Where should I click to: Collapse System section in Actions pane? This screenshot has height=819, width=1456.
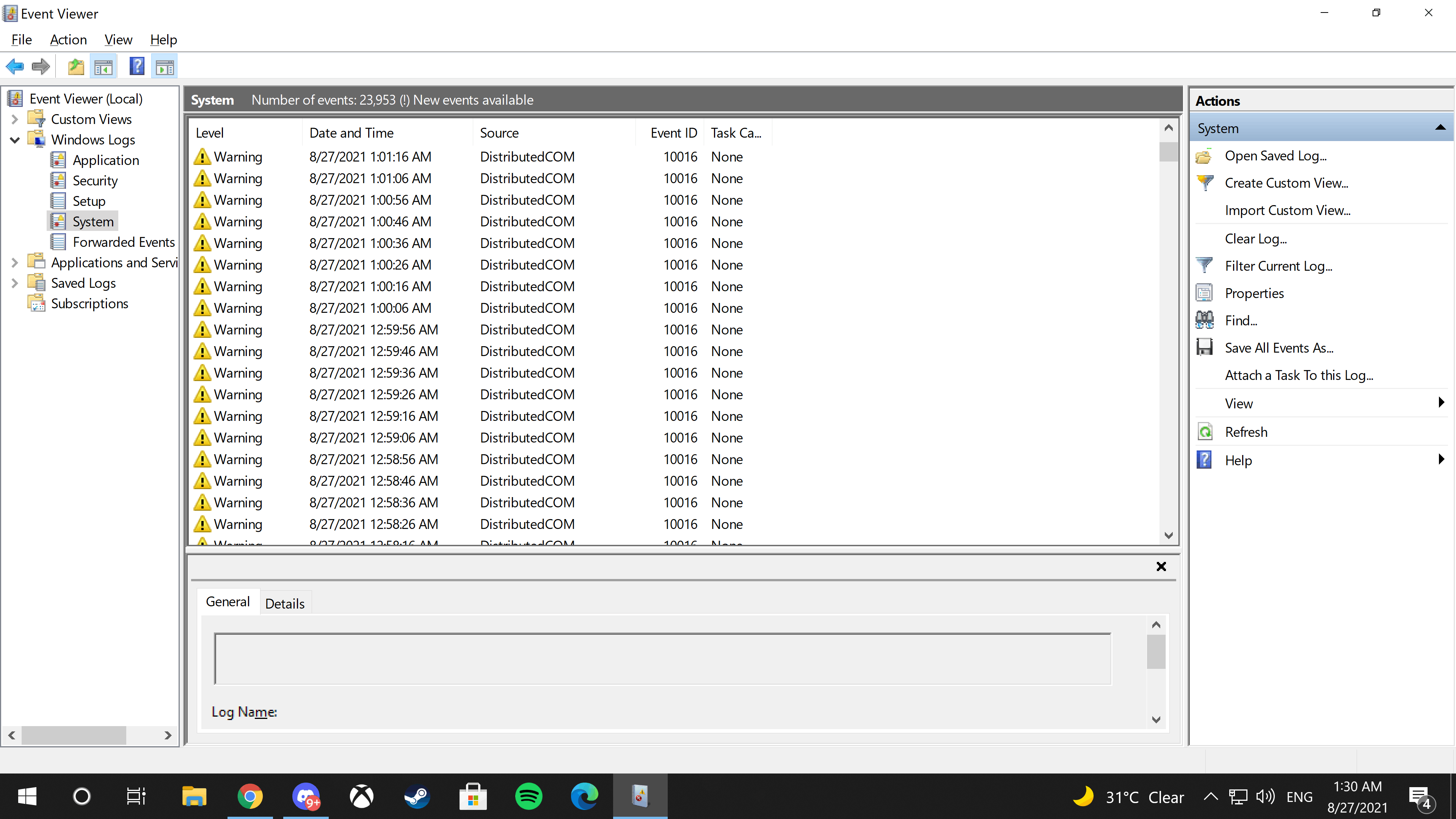point(1440,128)
